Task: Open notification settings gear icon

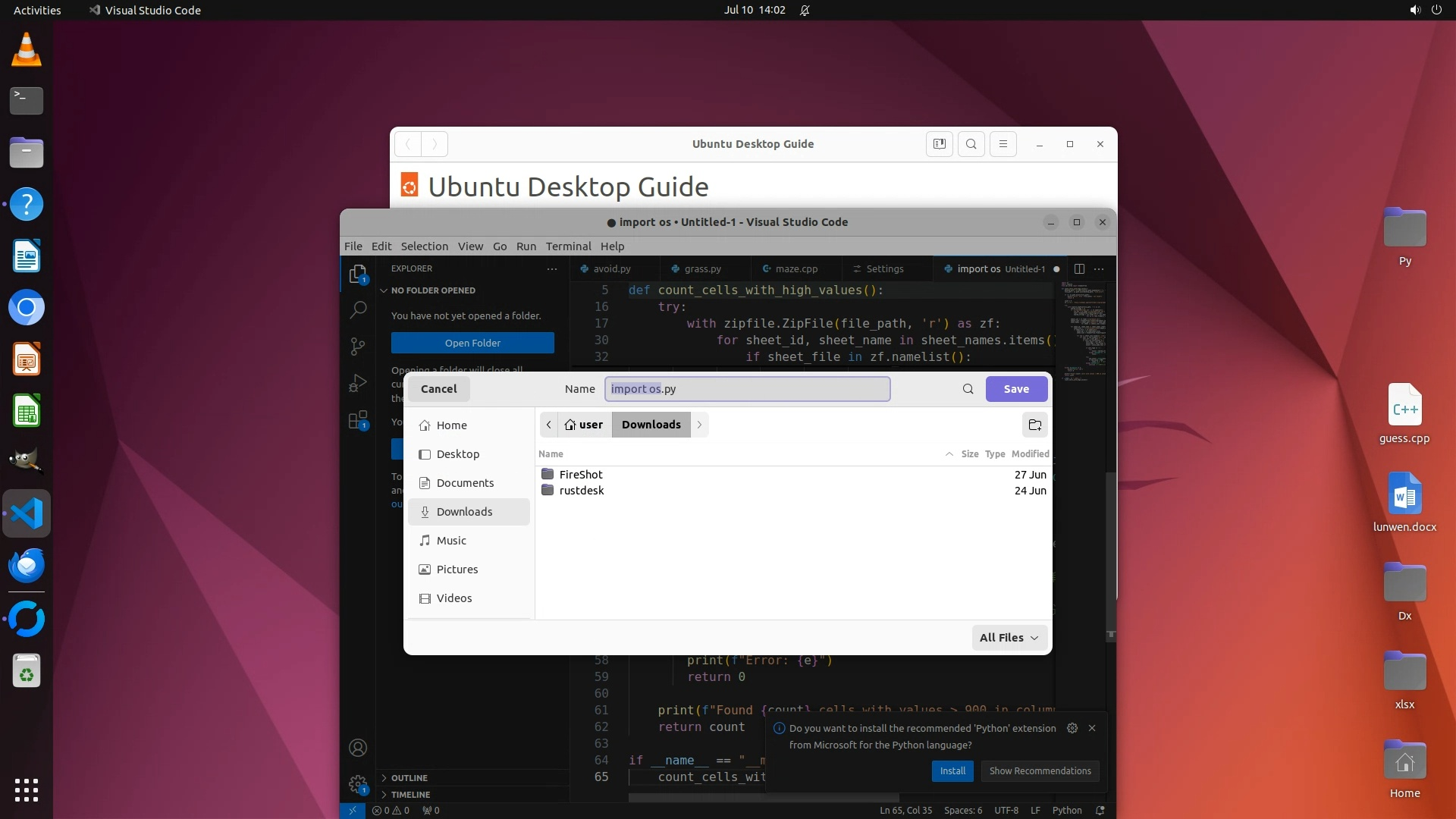Action: (1072, 728)
